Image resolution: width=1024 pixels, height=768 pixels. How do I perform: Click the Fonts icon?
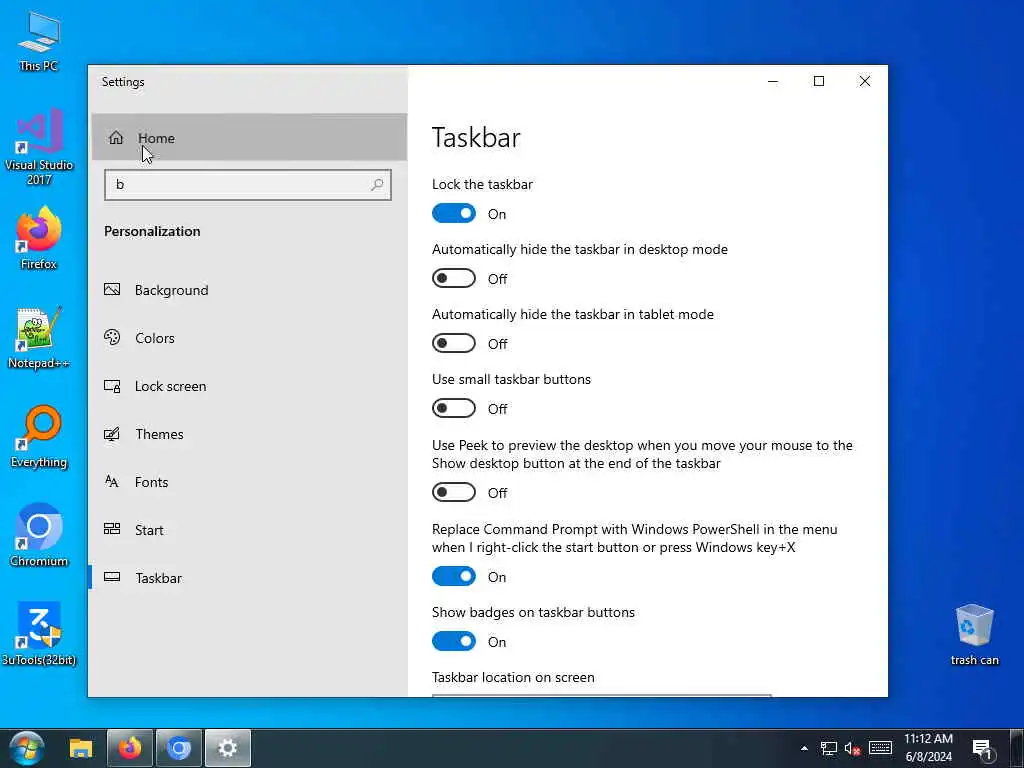tap(112, 482)
